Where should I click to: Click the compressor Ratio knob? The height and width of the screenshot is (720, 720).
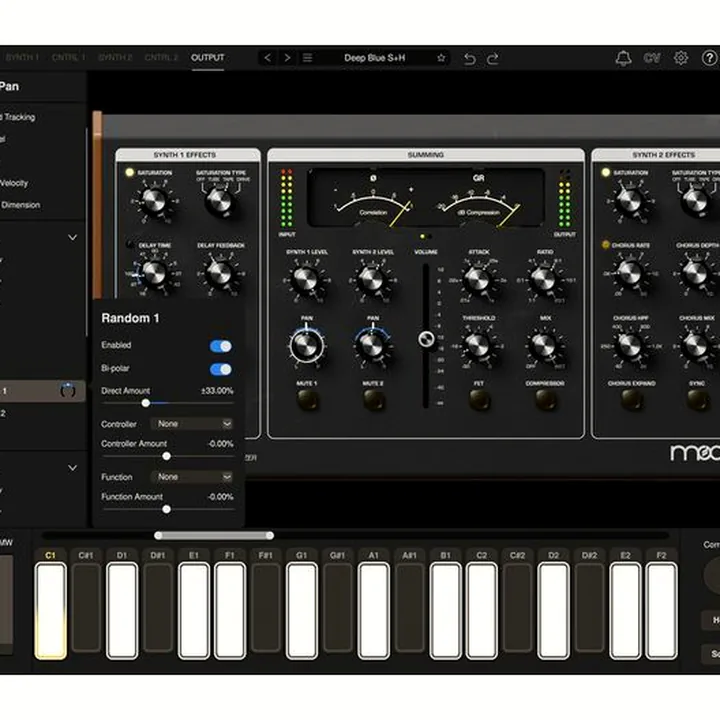[x=544, y=280]
